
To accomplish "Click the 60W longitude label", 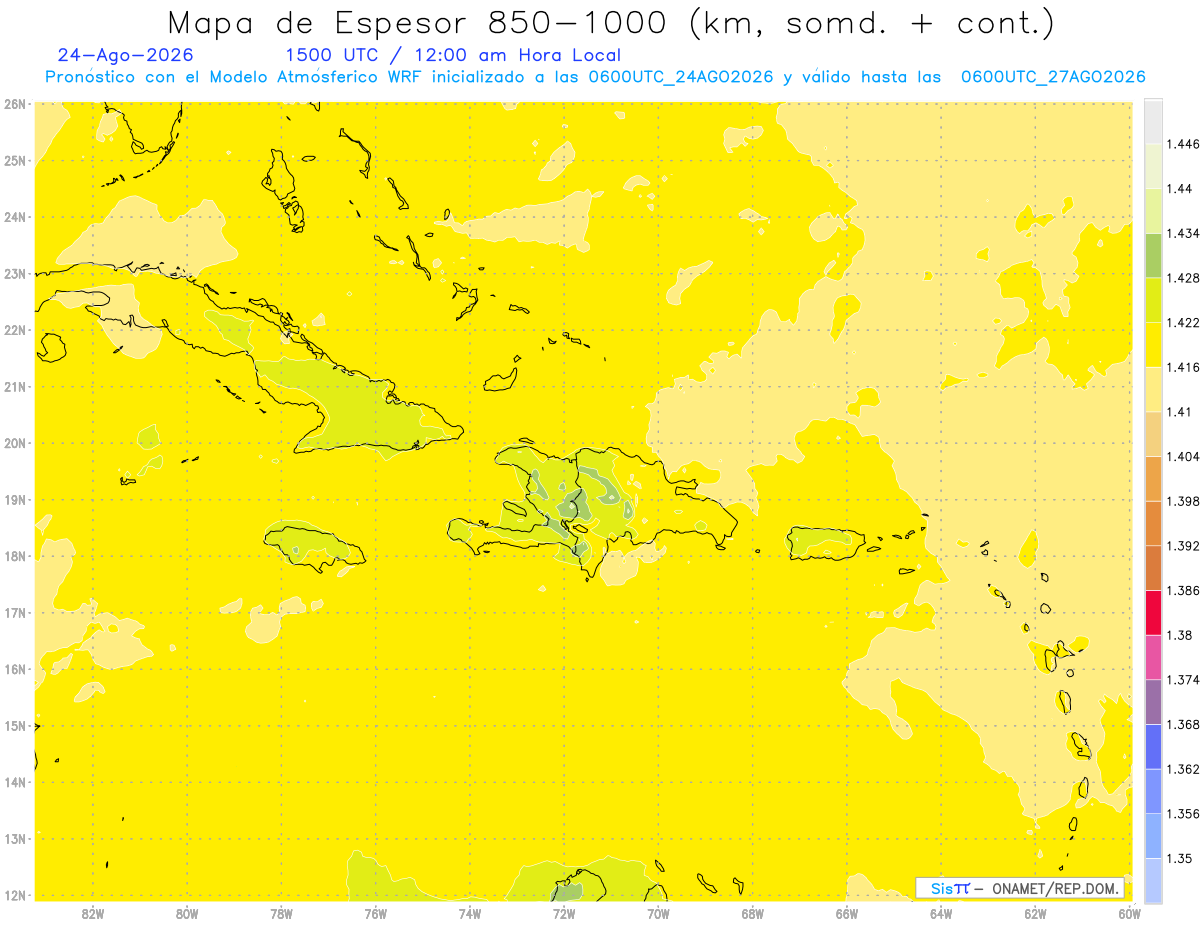I will coord(1130,913).
